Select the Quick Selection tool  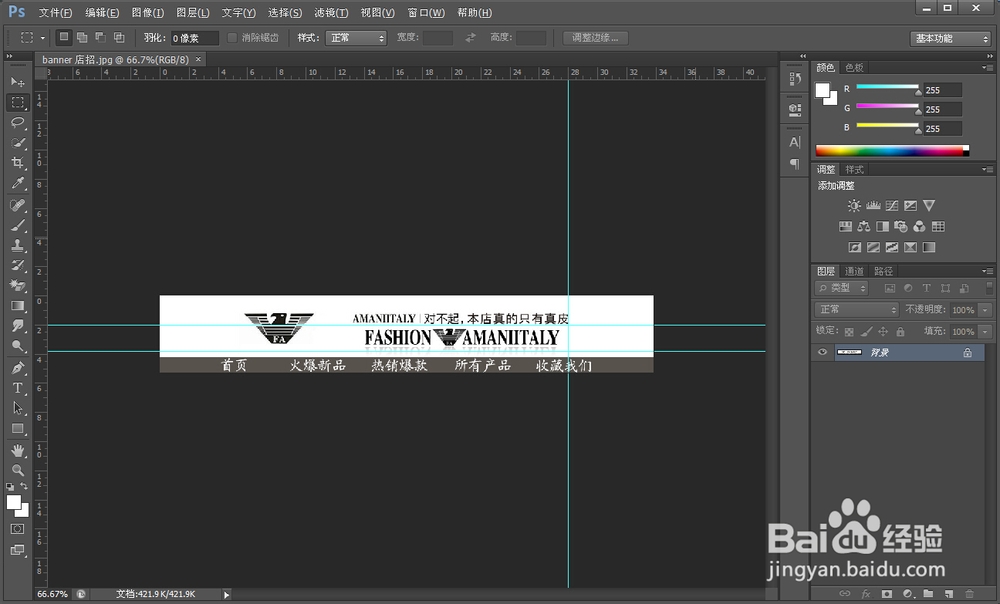tap(17, 143)
